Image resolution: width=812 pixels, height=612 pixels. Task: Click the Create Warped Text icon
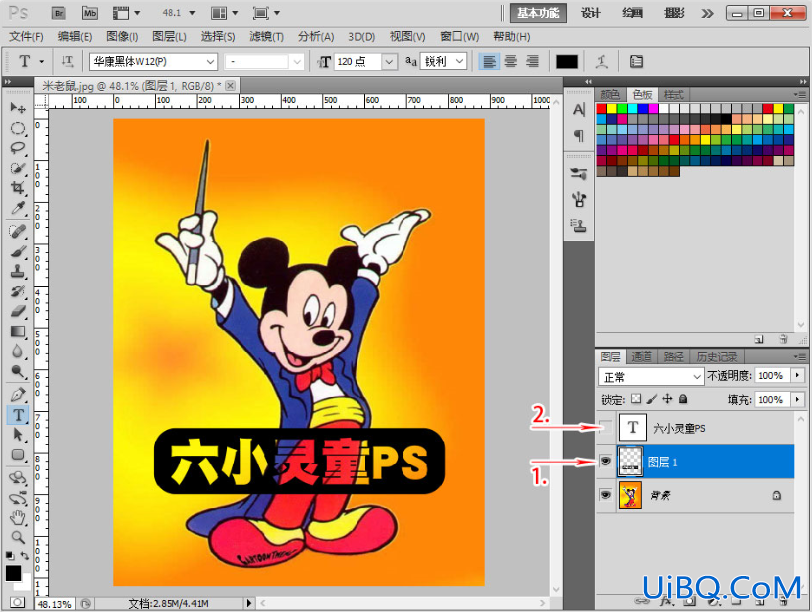click(602, 62)
